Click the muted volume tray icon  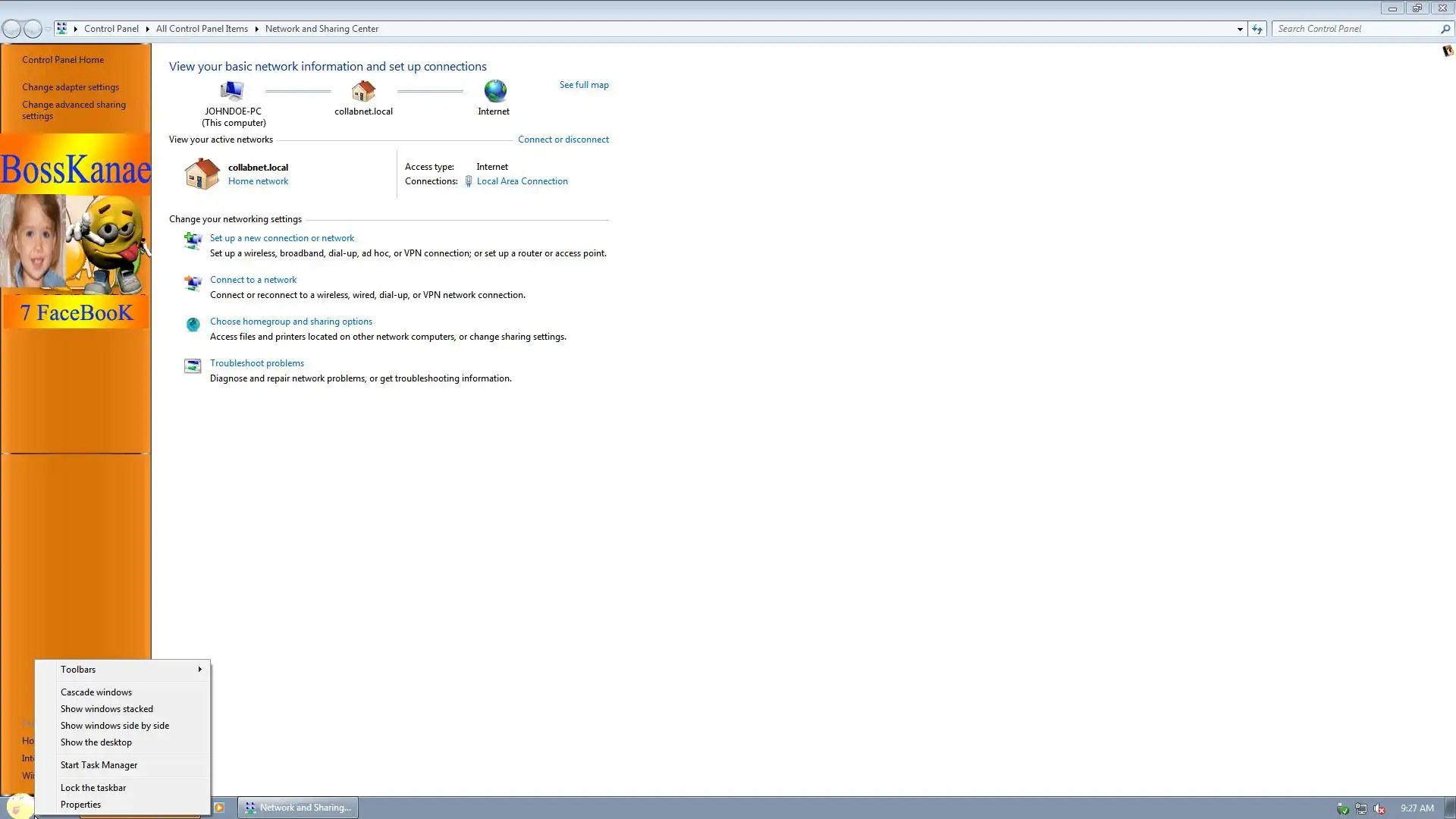click(x=1379, y=808)
